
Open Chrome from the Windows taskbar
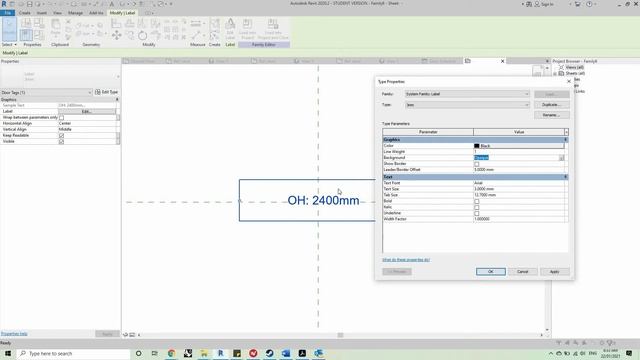coord(171,353)
